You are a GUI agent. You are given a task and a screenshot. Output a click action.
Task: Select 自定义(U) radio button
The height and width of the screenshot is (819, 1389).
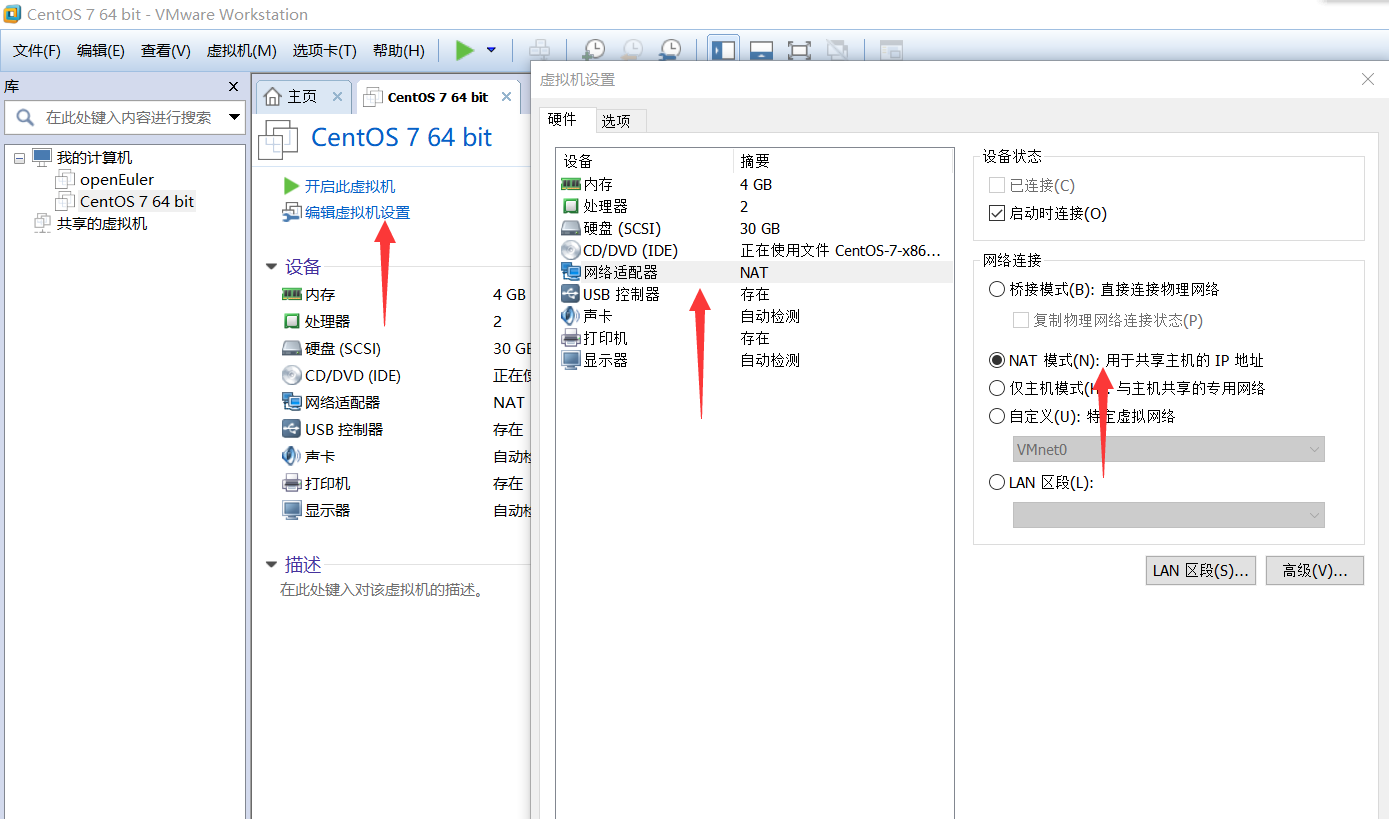click(996, 416)
